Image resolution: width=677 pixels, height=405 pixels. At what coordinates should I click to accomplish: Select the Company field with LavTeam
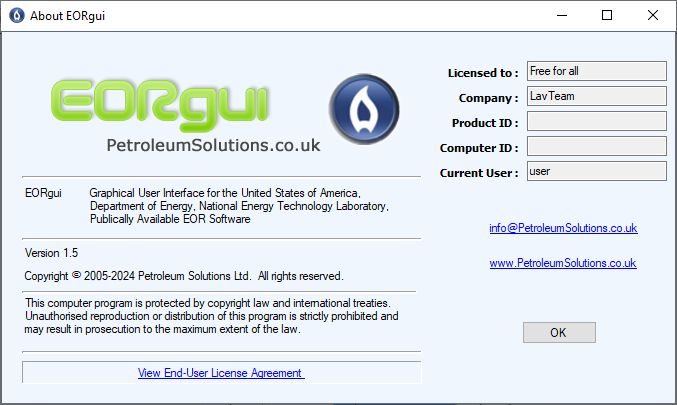[597, 96]
